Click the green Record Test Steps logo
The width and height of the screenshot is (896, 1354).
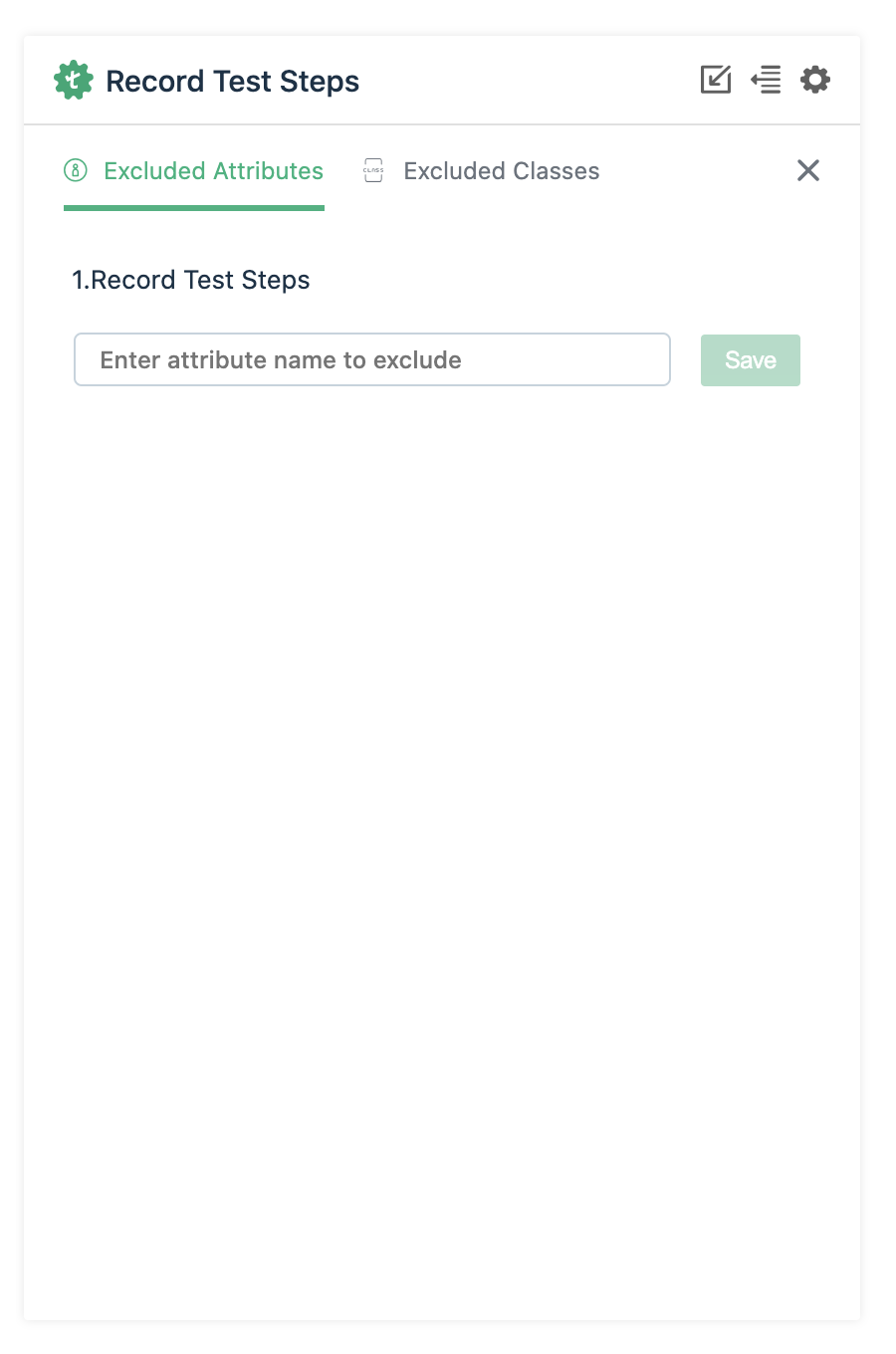click(73, 80)
